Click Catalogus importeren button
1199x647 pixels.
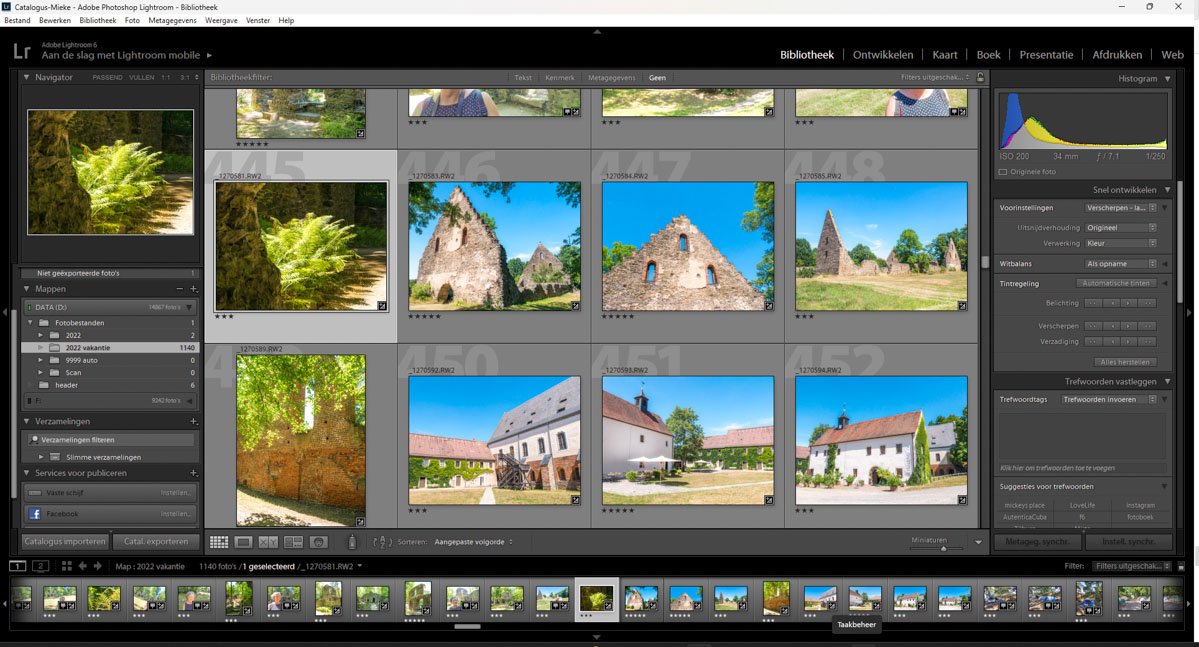pos(66,541)
